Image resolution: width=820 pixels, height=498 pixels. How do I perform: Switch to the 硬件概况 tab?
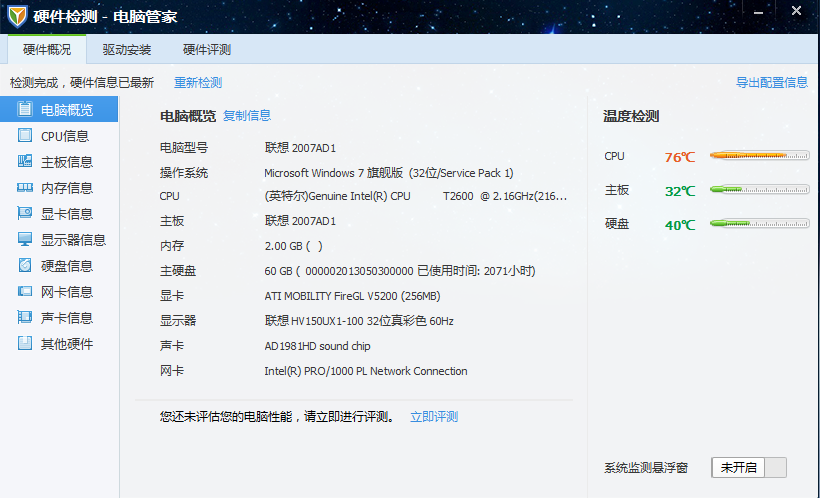click(x=47, y=50)
